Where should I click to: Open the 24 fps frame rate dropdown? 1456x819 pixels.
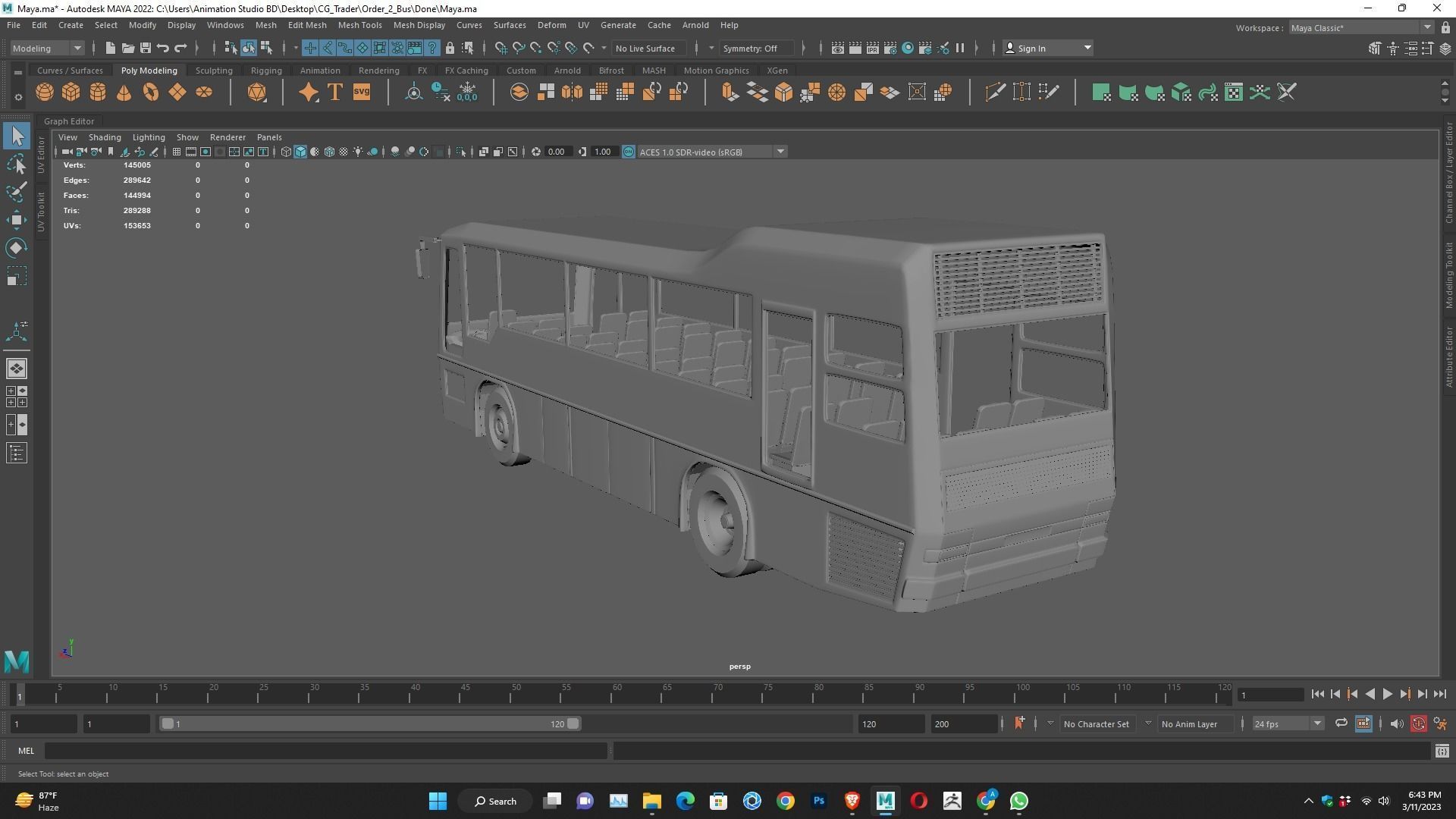click(x=1288, y=723)
